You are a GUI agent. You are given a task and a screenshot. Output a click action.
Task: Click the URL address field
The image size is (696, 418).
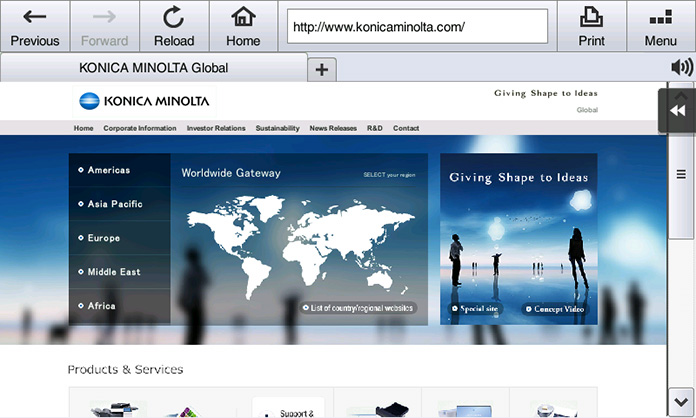417,27
